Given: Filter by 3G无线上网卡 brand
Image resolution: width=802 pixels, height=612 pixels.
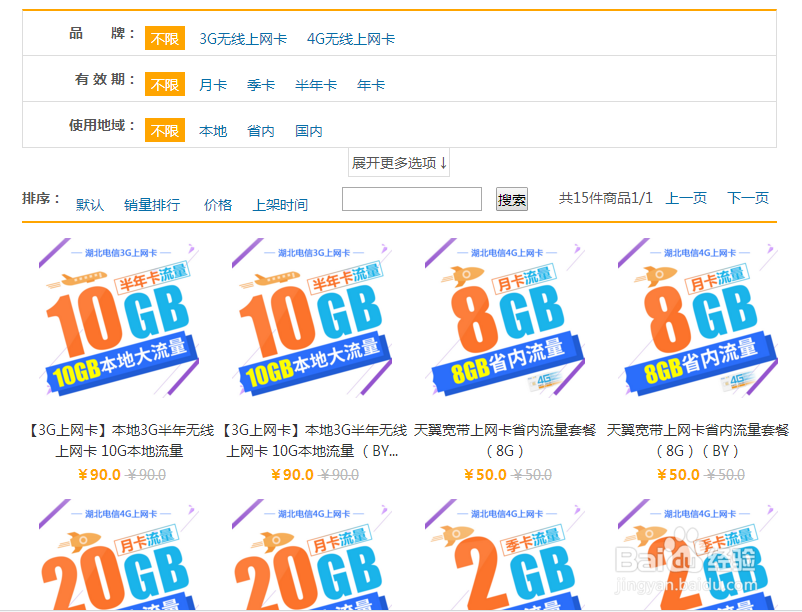Looking at the screenshot, I should (243, 39).
